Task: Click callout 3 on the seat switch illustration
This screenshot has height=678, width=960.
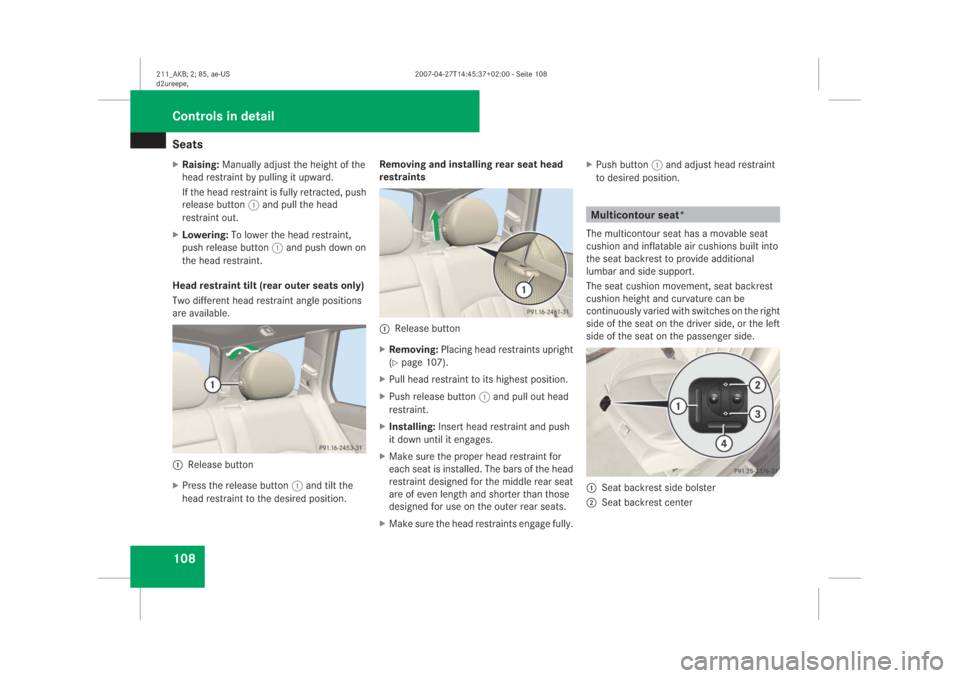Action: click(757, 415)
